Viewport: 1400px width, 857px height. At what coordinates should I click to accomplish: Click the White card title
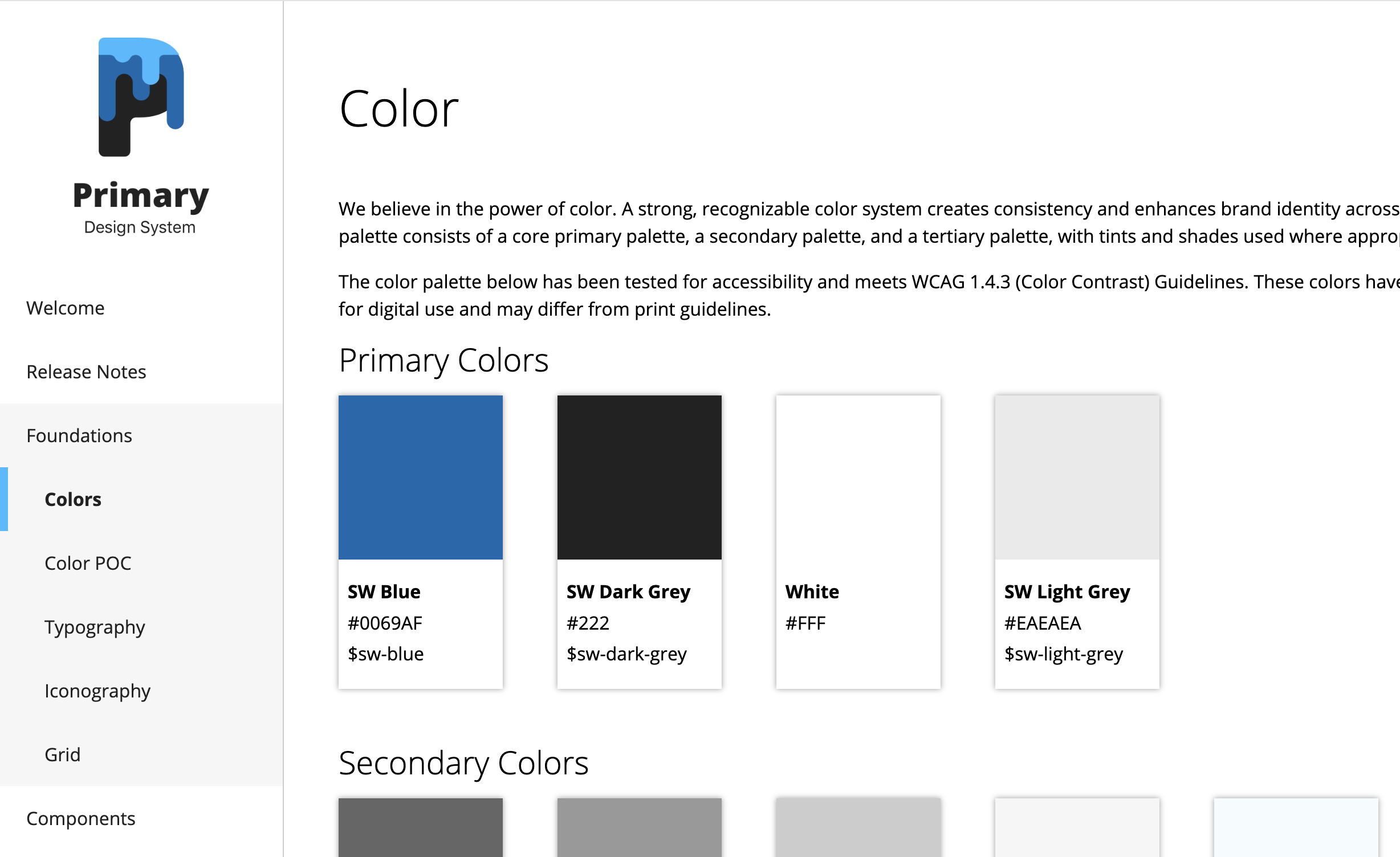[x=812, y=591]
